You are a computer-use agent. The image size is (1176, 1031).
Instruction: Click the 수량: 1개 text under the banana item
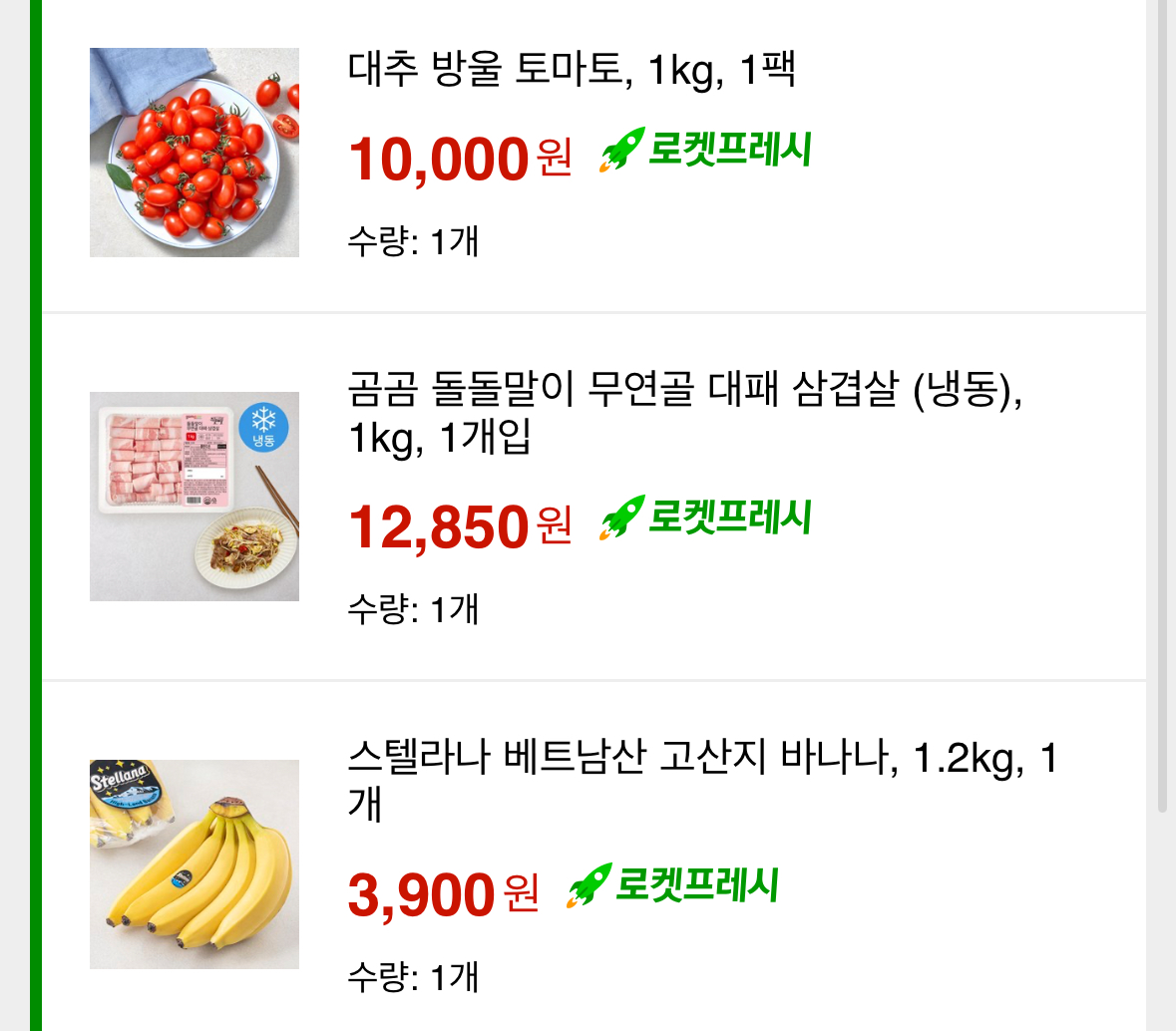413,977
